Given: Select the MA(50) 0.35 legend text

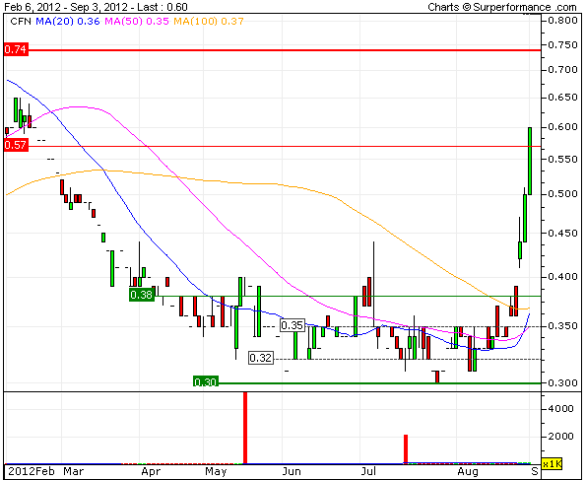Looking at the screenshot, I should tap(137, 21).
